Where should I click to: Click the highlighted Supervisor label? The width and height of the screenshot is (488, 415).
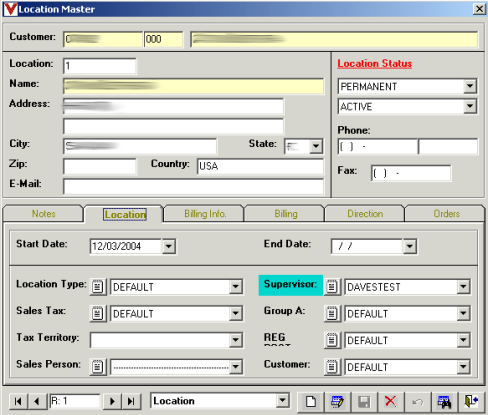[290, 284]
